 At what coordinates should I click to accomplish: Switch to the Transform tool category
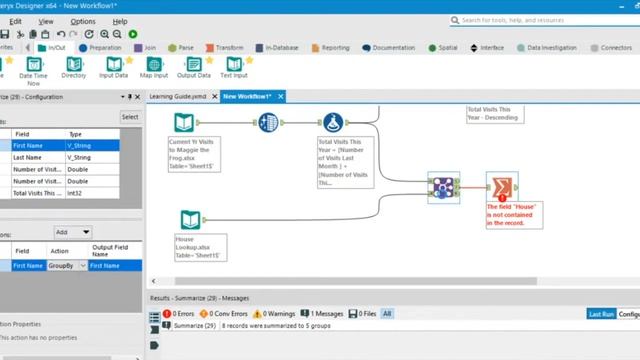coord(224,48)
